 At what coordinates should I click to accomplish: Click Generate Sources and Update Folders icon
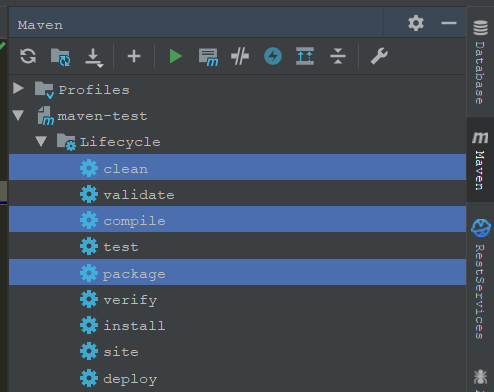pyautogui.click(x=60, y=57)
